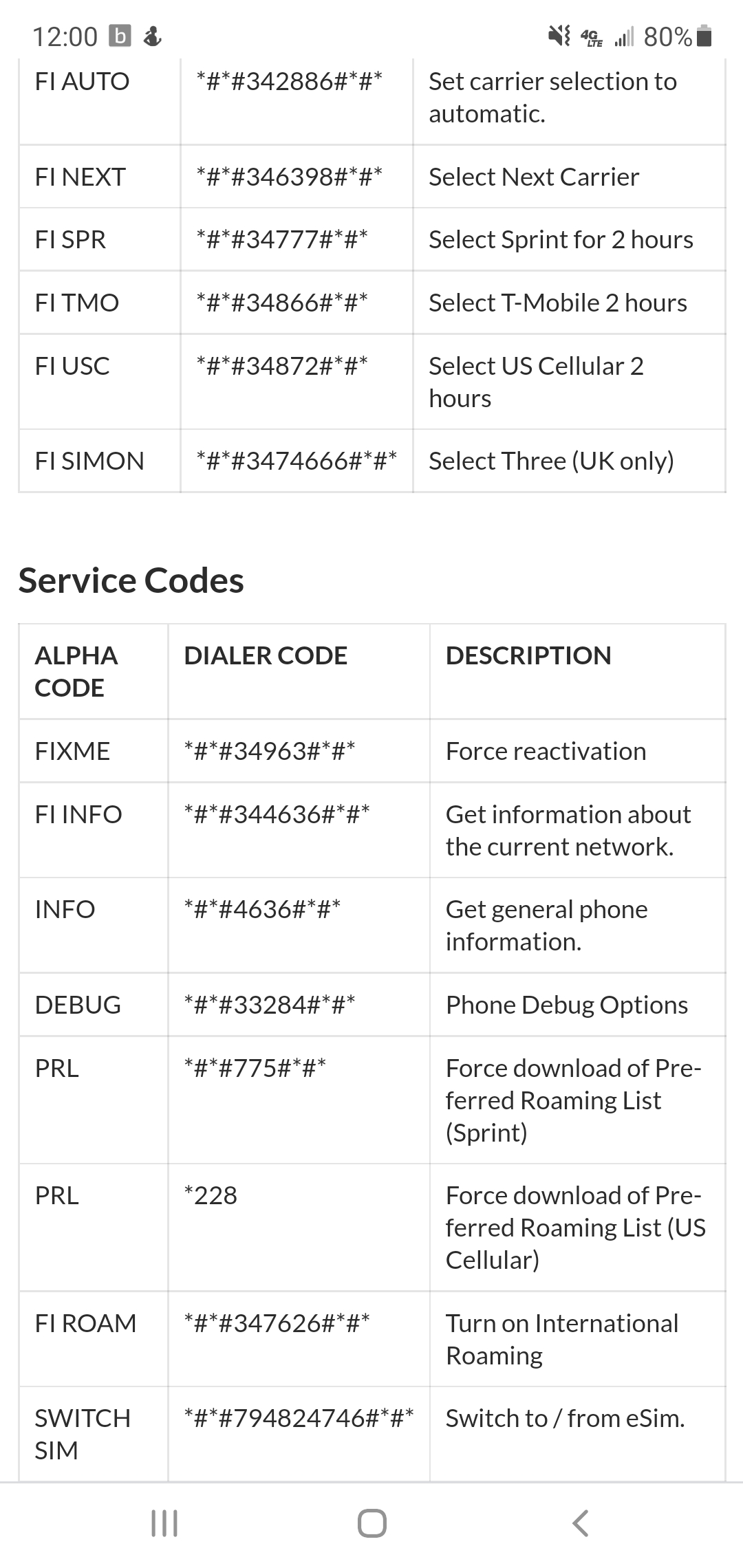Tap the muted sound status icon
This screenshot has height=1568, width=743.
(x=559, y=36)
